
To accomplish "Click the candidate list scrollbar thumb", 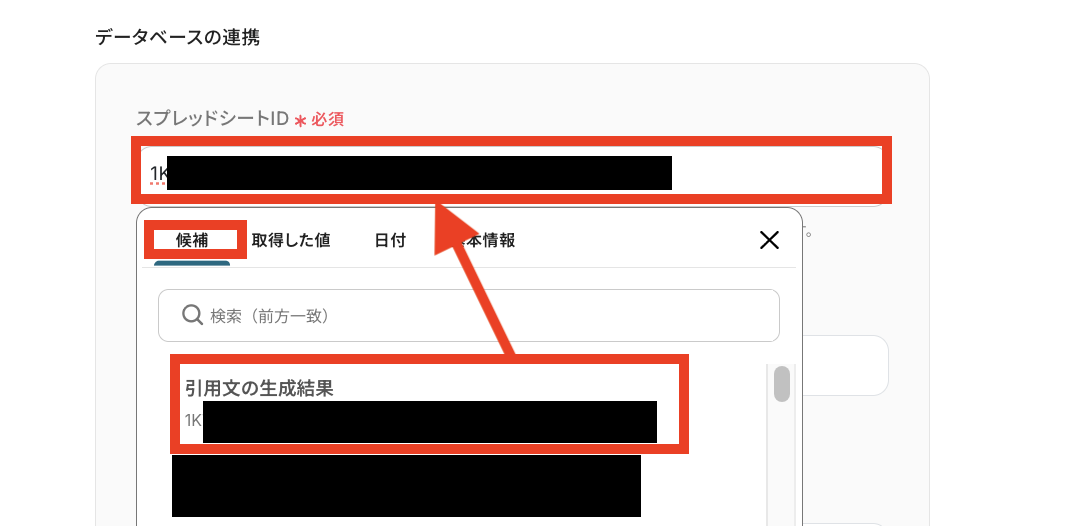I will (781, 384).
